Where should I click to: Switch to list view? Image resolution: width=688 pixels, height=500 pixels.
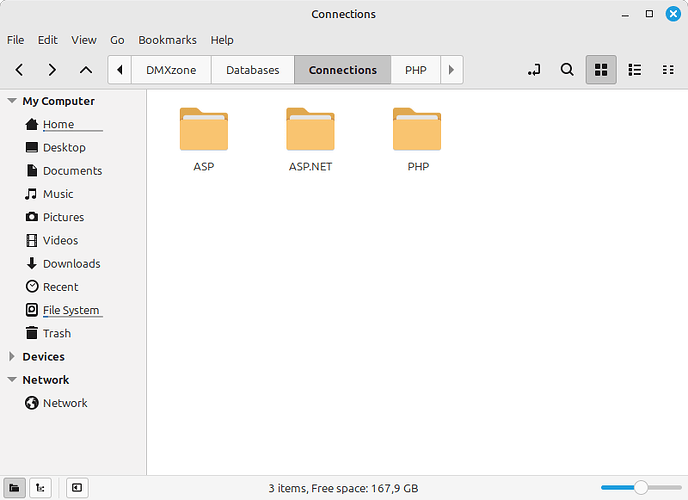point(634,70)
